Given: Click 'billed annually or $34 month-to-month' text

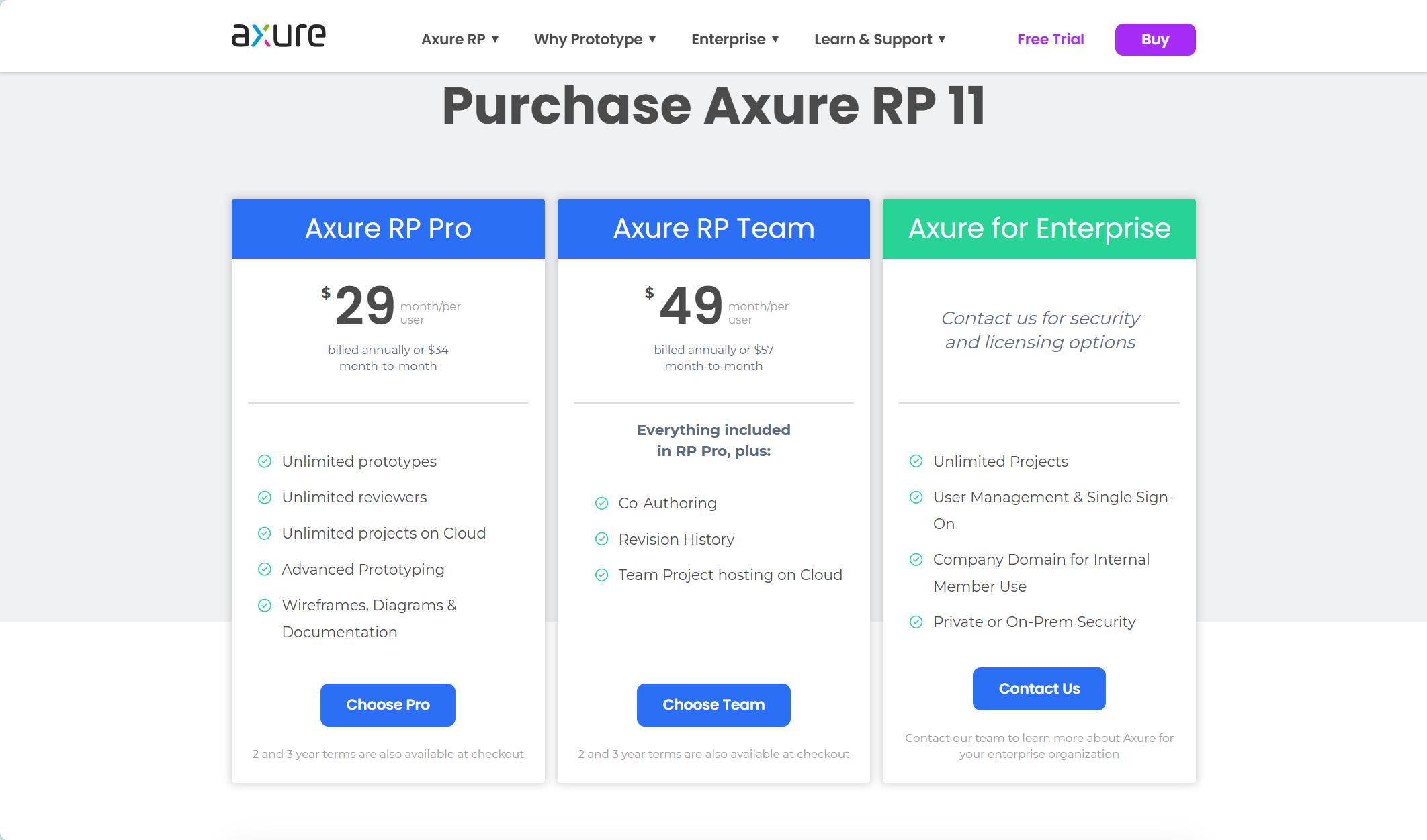Looking at the screenshot, I should [x=388, y=358].
